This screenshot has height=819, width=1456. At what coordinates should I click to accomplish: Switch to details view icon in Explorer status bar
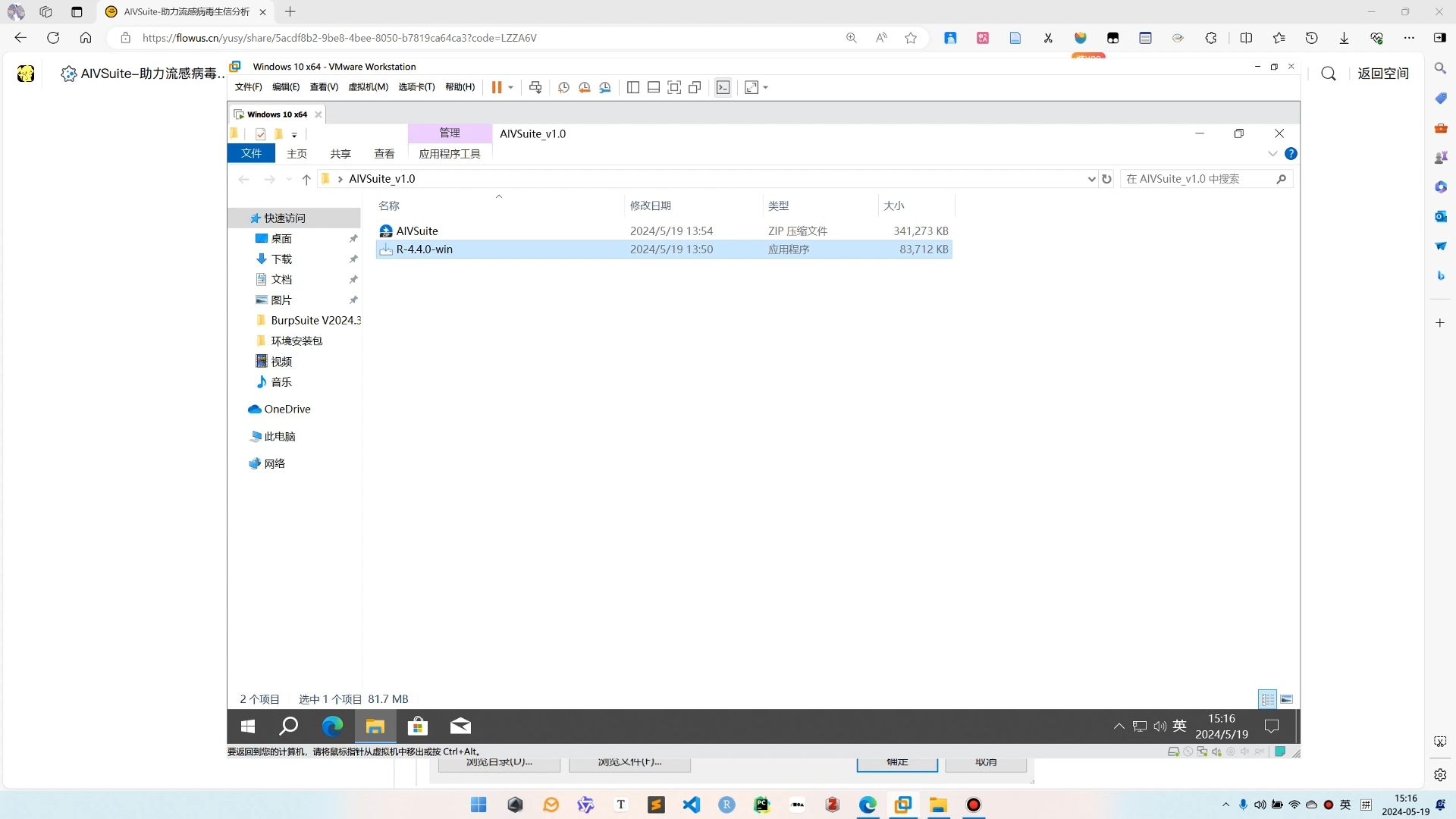point(1267,699)
